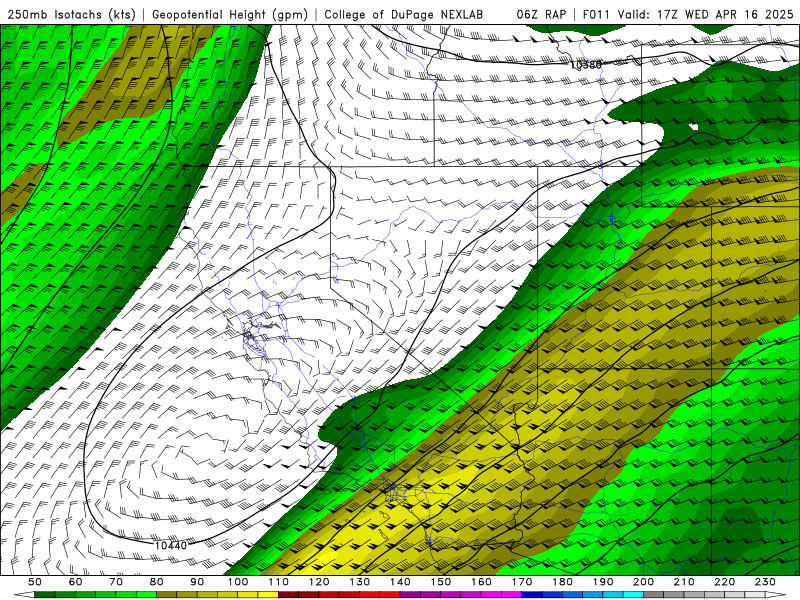The width and height of the screenshot is (800, 600).
Task: Choose the 170 legend value
Action: click(522, 582)
